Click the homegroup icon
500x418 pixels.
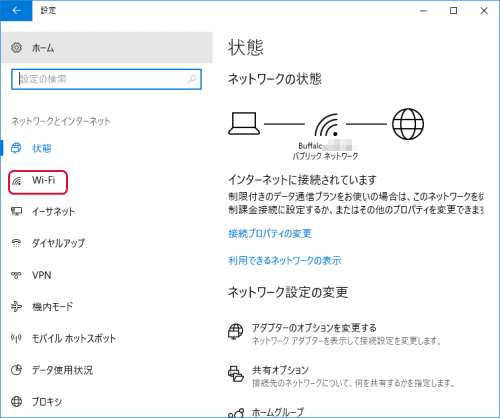click(236, 413)
